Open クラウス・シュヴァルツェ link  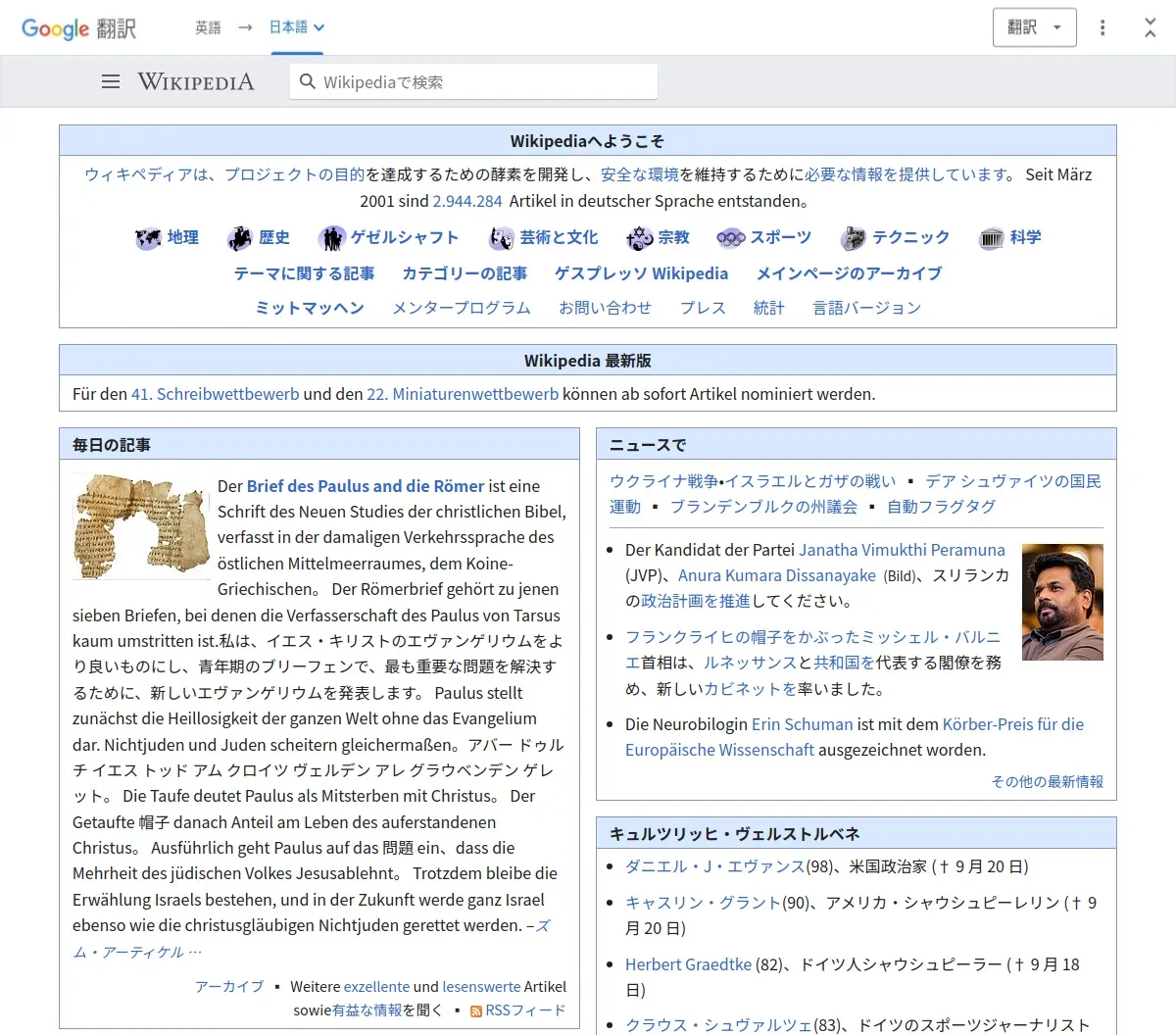pyautogui.click(x=719, y=1025)
